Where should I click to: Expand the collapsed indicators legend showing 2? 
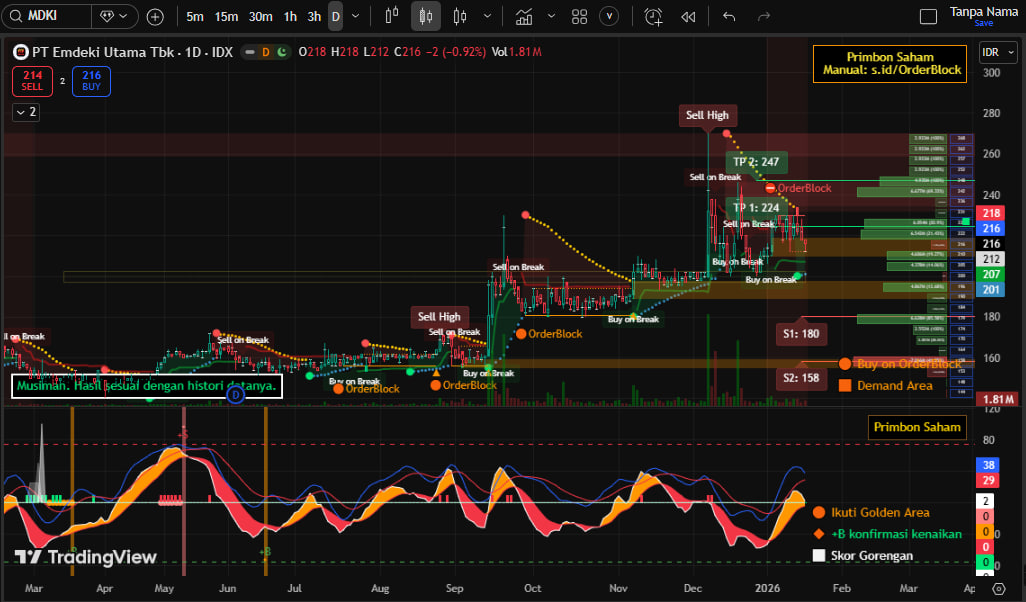[x=26, y=112]
